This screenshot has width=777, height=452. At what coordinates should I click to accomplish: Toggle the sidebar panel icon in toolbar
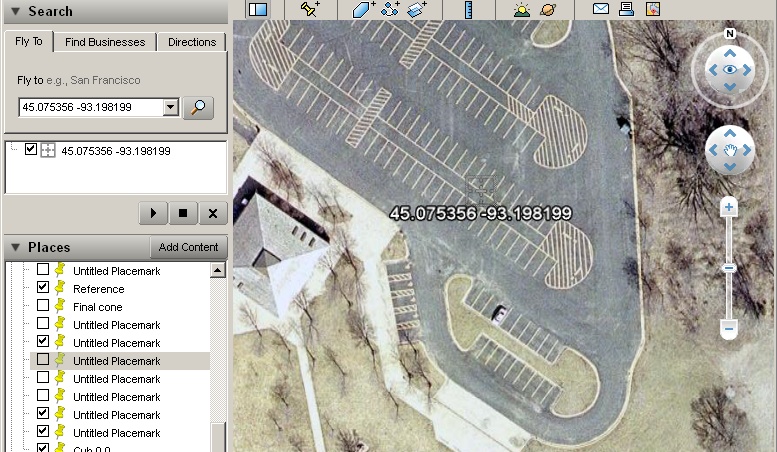coord(258,9)
